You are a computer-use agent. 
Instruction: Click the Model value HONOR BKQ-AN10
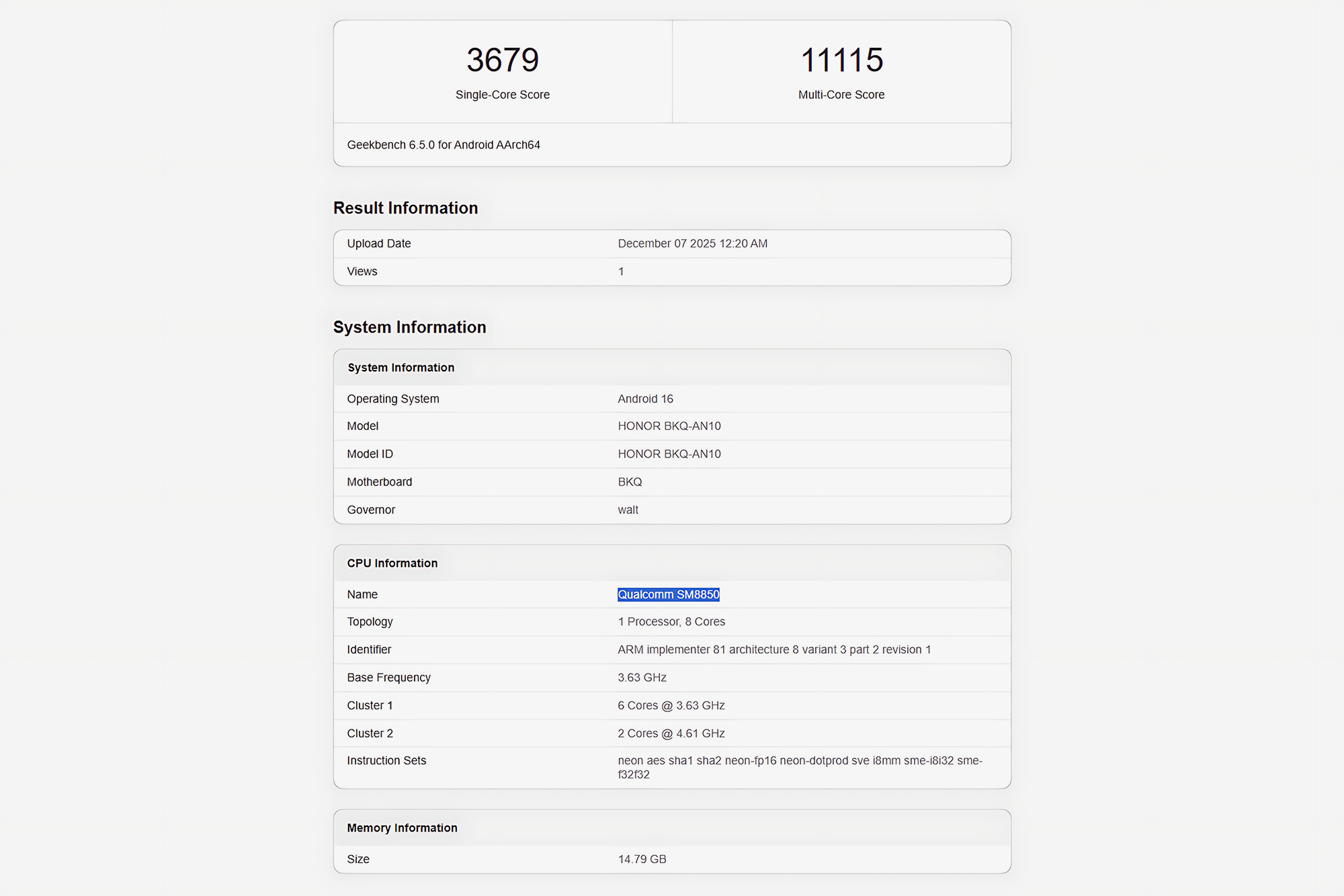click(x=669, y=427)
